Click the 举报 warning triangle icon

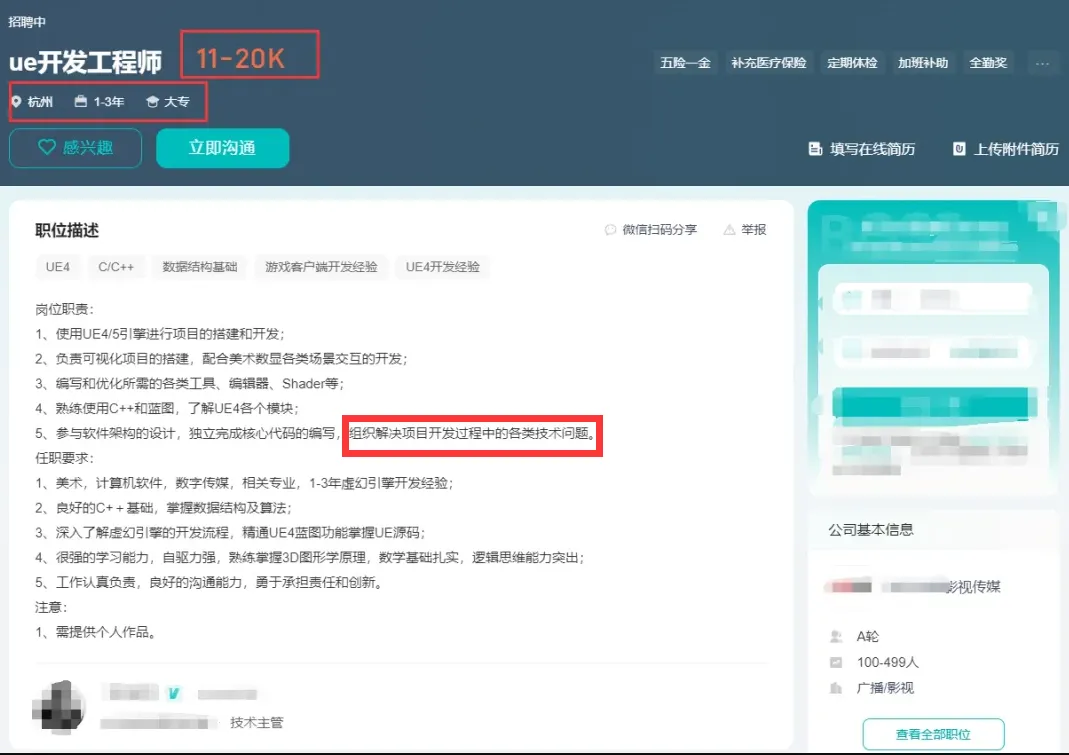[x=729, y=230]
